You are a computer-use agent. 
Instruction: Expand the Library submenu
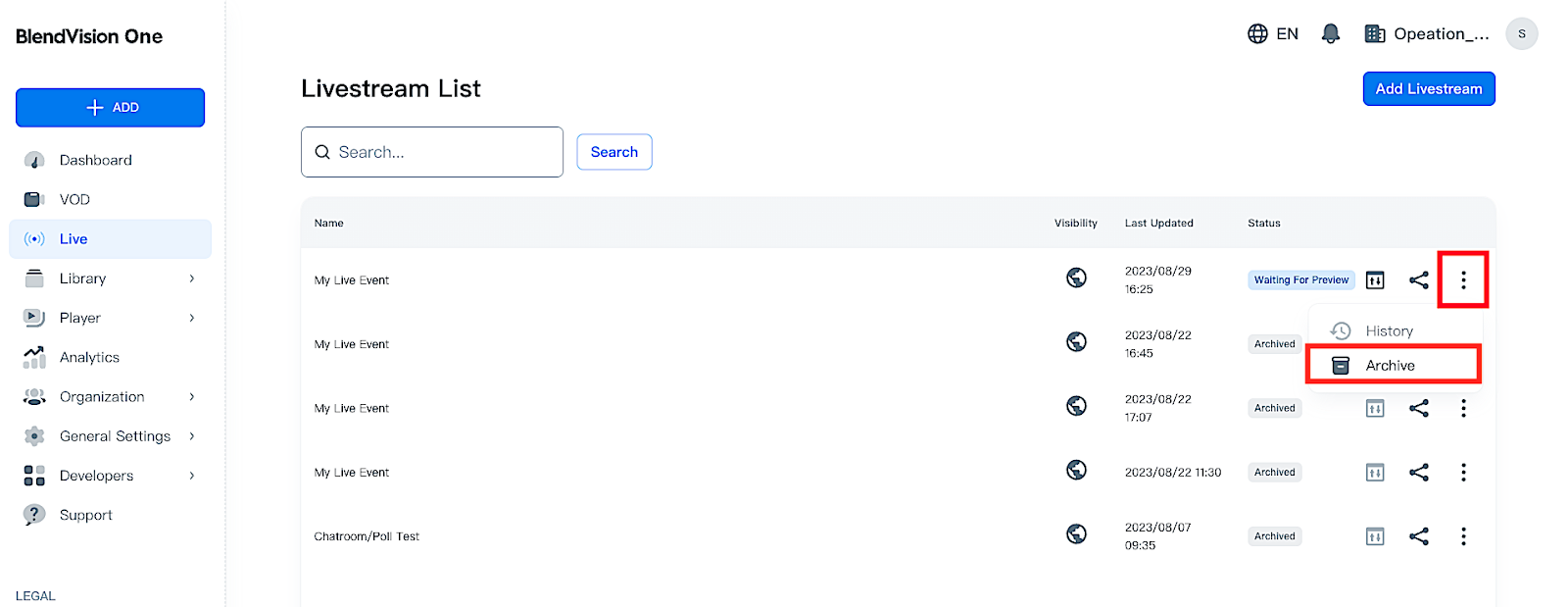pyautogui.click(x=192, y=278)
